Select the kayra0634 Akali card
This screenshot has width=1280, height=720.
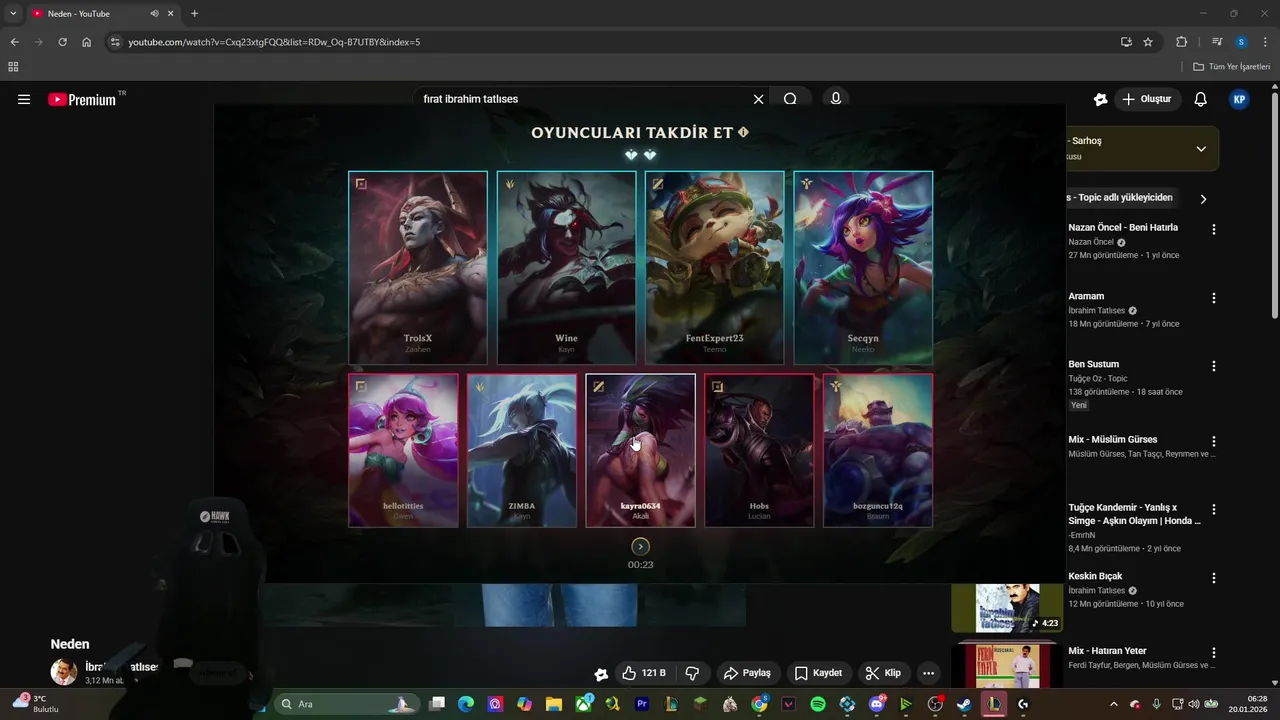pyautogui.click(x=640, y=450)
